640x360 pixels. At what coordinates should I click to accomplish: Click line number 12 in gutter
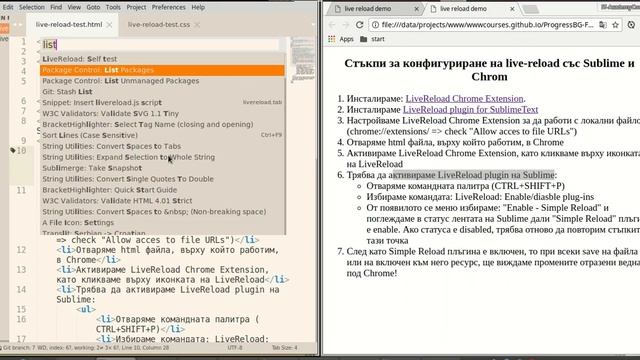(x=21, y=250)
